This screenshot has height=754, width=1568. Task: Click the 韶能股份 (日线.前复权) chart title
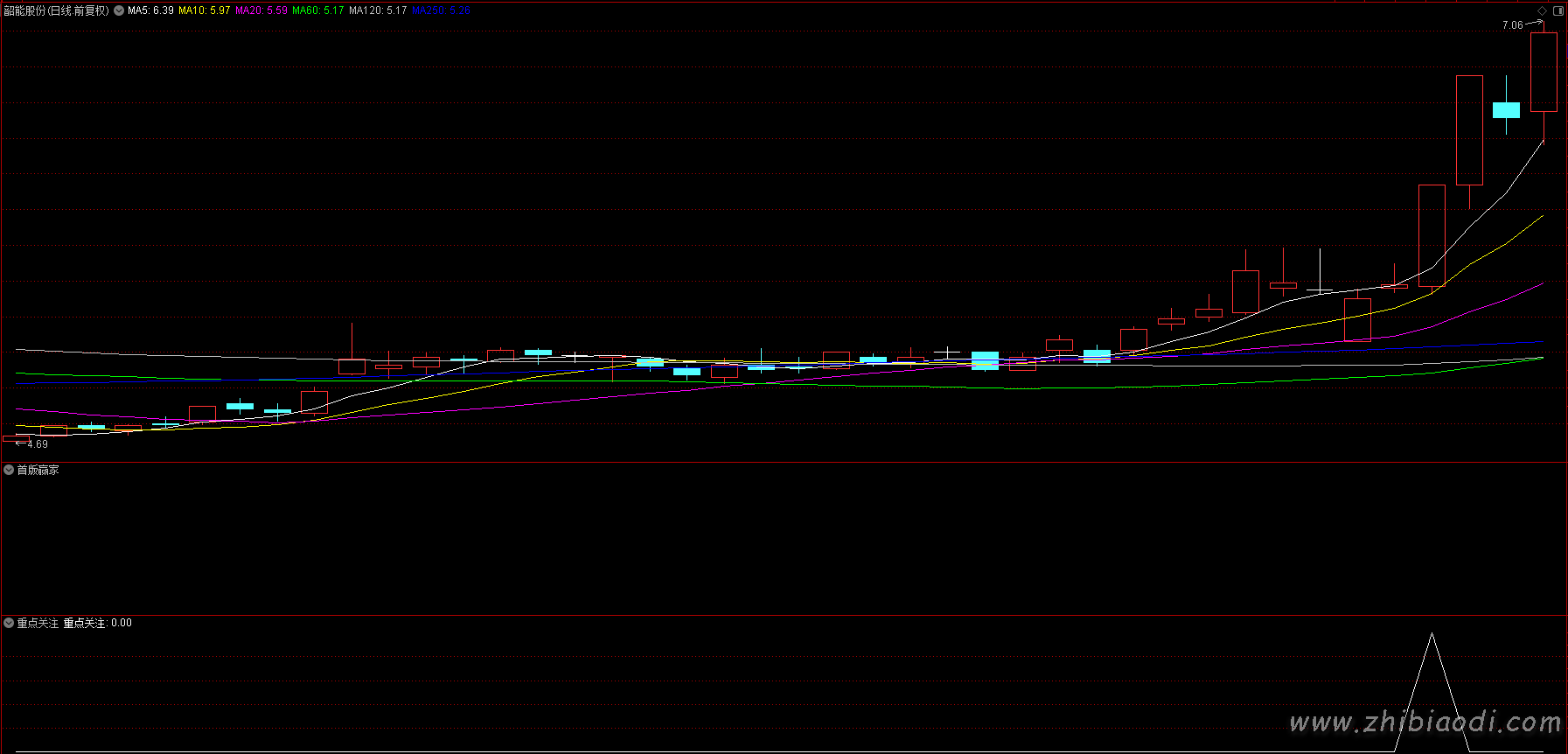(x=57, y=10)
